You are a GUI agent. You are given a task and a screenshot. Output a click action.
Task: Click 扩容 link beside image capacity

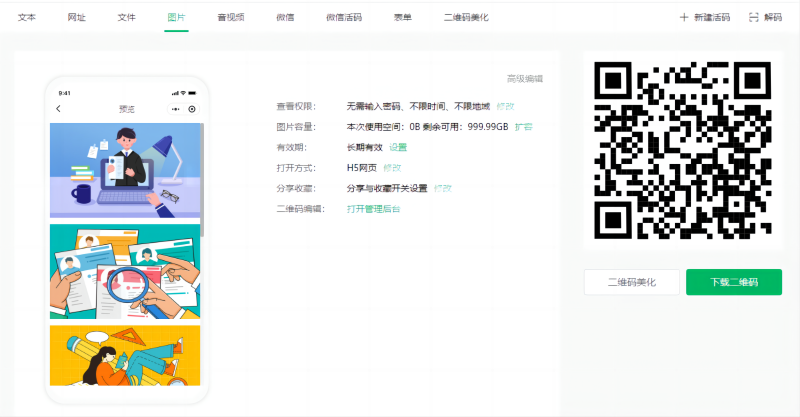pyautogui.click(x=523, y=126)
